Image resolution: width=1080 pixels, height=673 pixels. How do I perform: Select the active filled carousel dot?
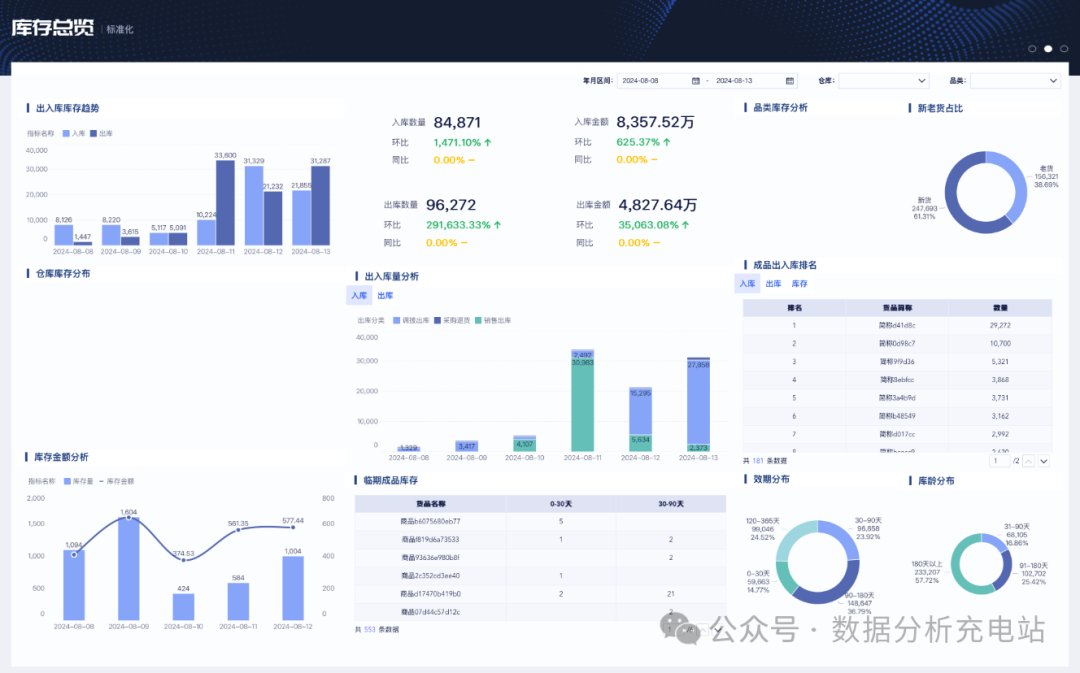(x=1048, y=49)
